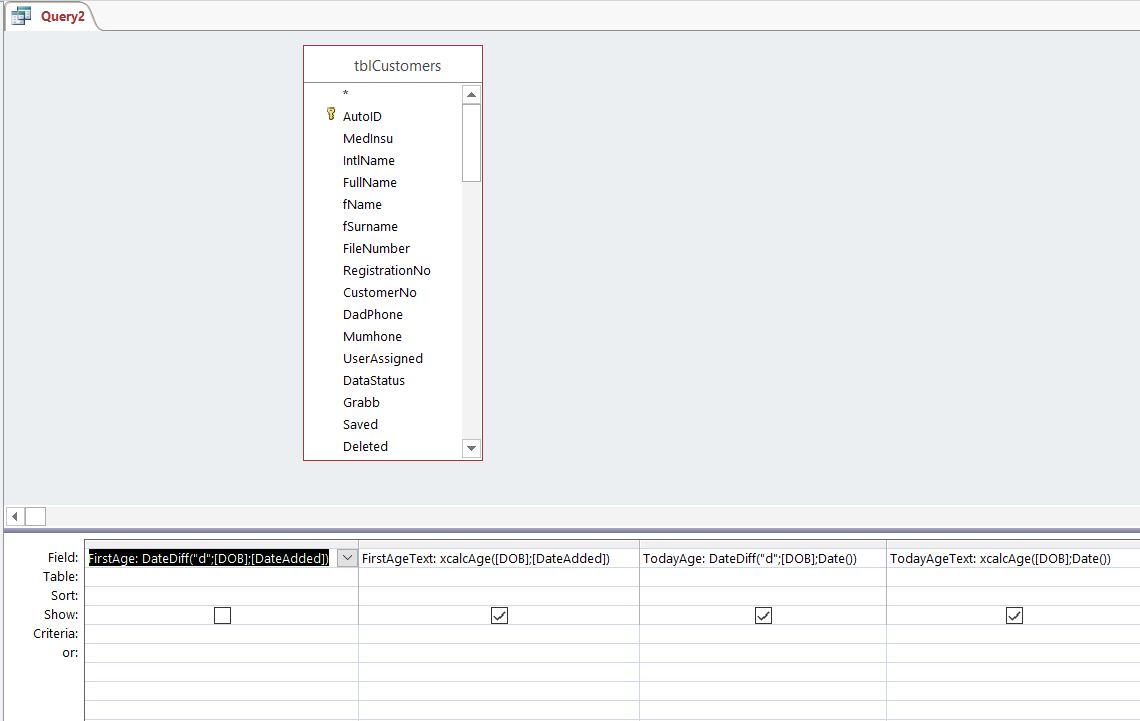
Task: Click the TodayAgeText xcalcAge field cell
Action: pyautogui.click(x=1013, y=558)
